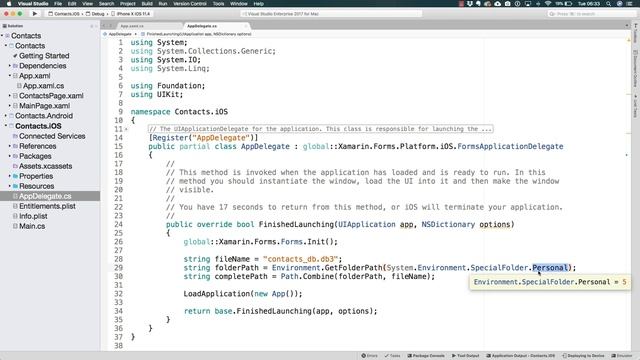Collapse the App.xaml node
This screenshot has height=360, width=640.
(10, 76)
